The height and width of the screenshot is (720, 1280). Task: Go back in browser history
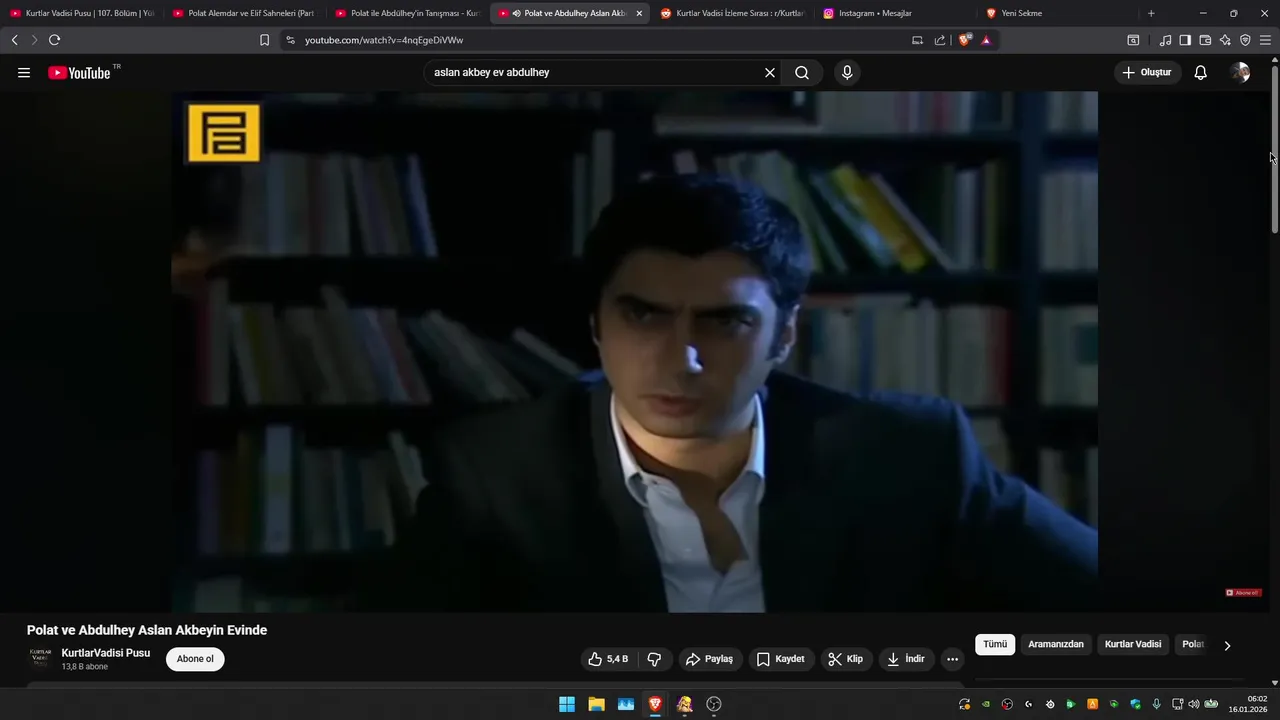(x=14, y=40)
